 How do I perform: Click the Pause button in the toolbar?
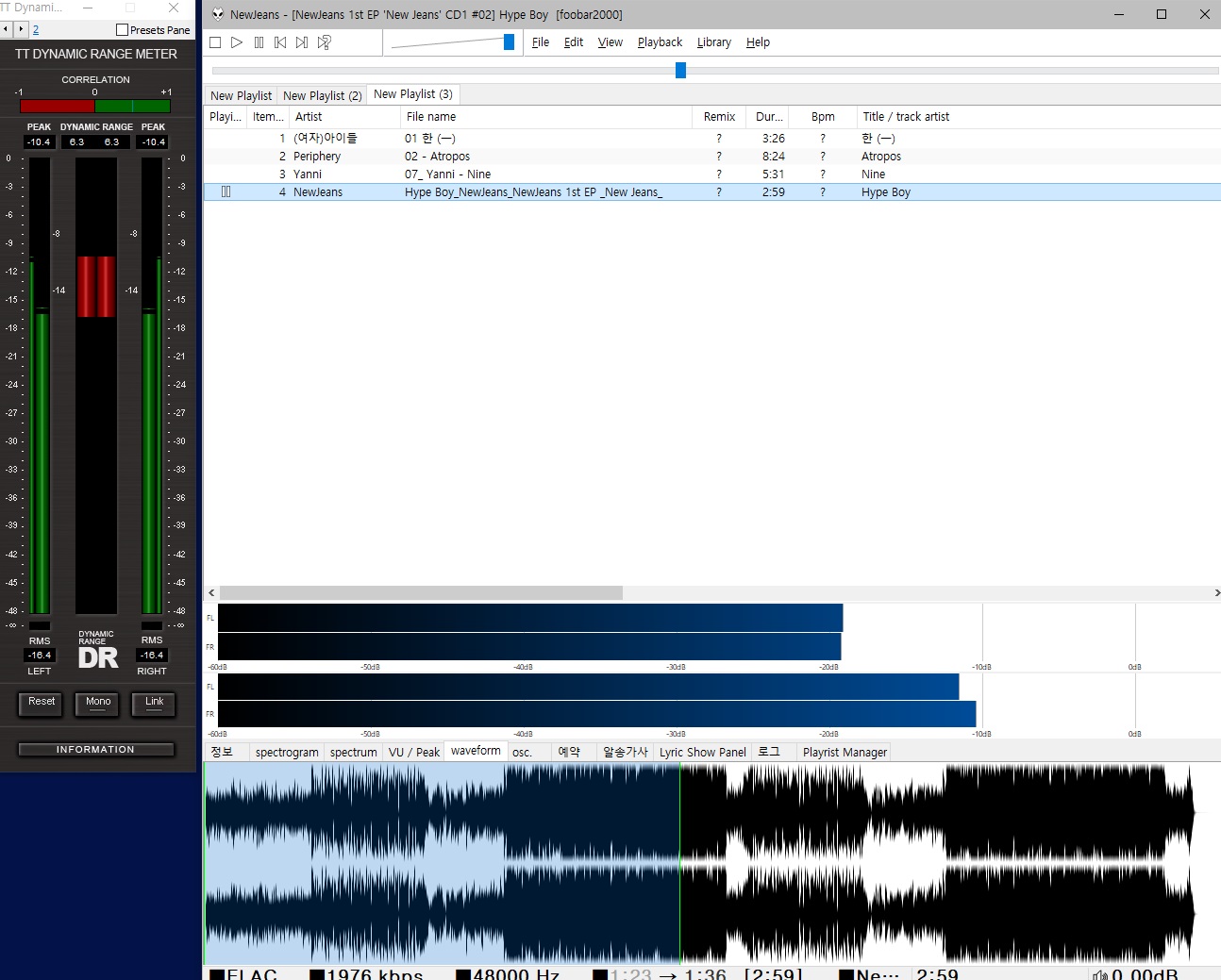coord(259,42)
